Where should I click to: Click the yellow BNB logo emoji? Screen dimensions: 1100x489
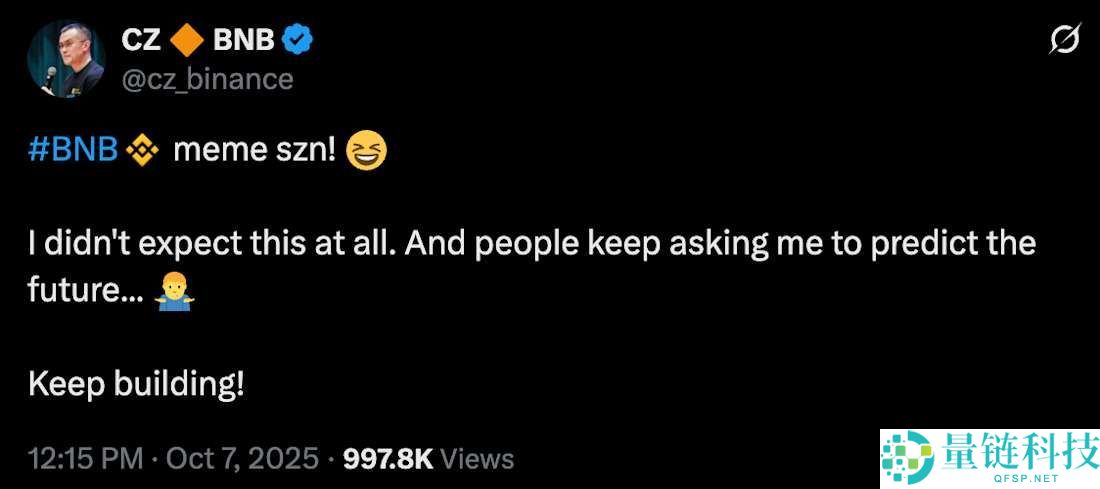tap(144, 151)
